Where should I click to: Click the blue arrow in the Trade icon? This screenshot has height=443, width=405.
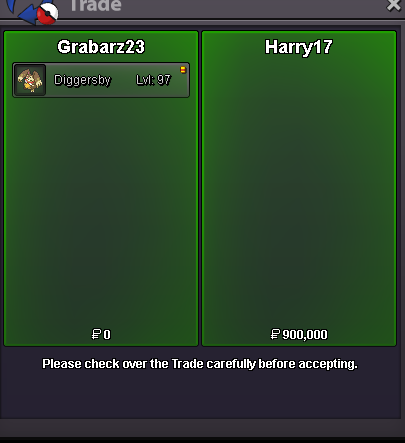coord(27,13)
